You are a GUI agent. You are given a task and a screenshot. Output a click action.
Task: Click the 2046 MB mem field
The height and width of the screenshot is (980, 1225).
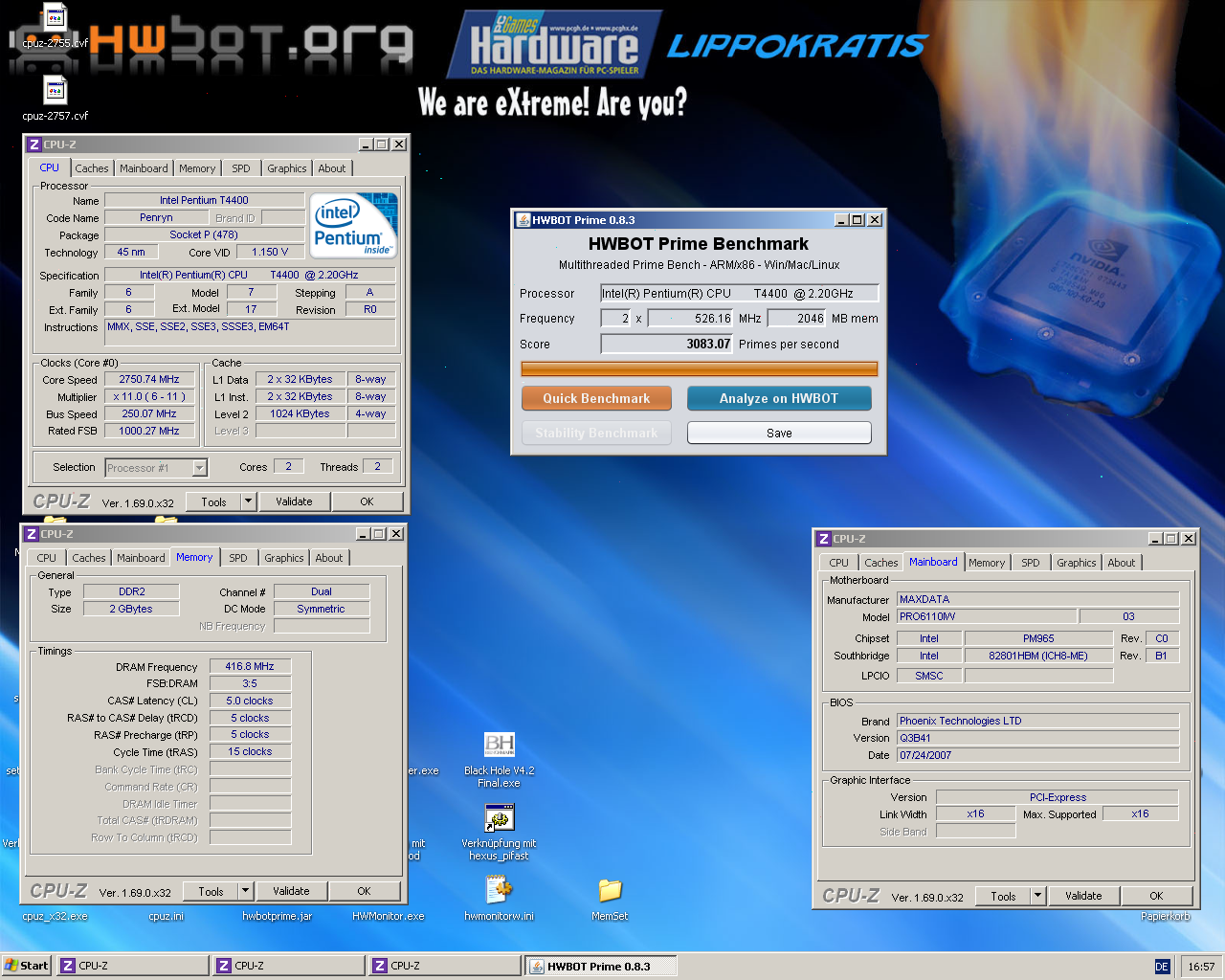pyautogui.click(x=796, y=318)
